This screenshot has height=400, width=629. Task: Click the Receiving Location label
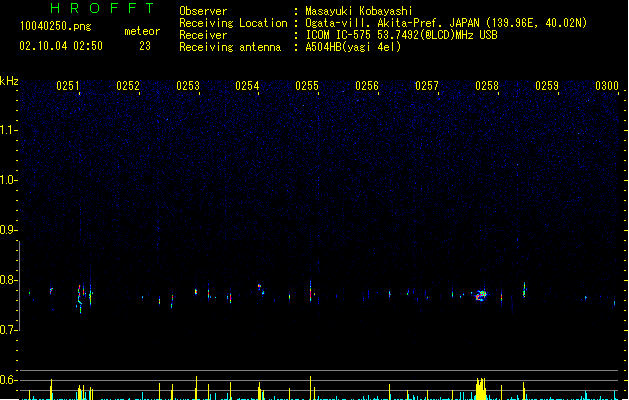(233, 23)
